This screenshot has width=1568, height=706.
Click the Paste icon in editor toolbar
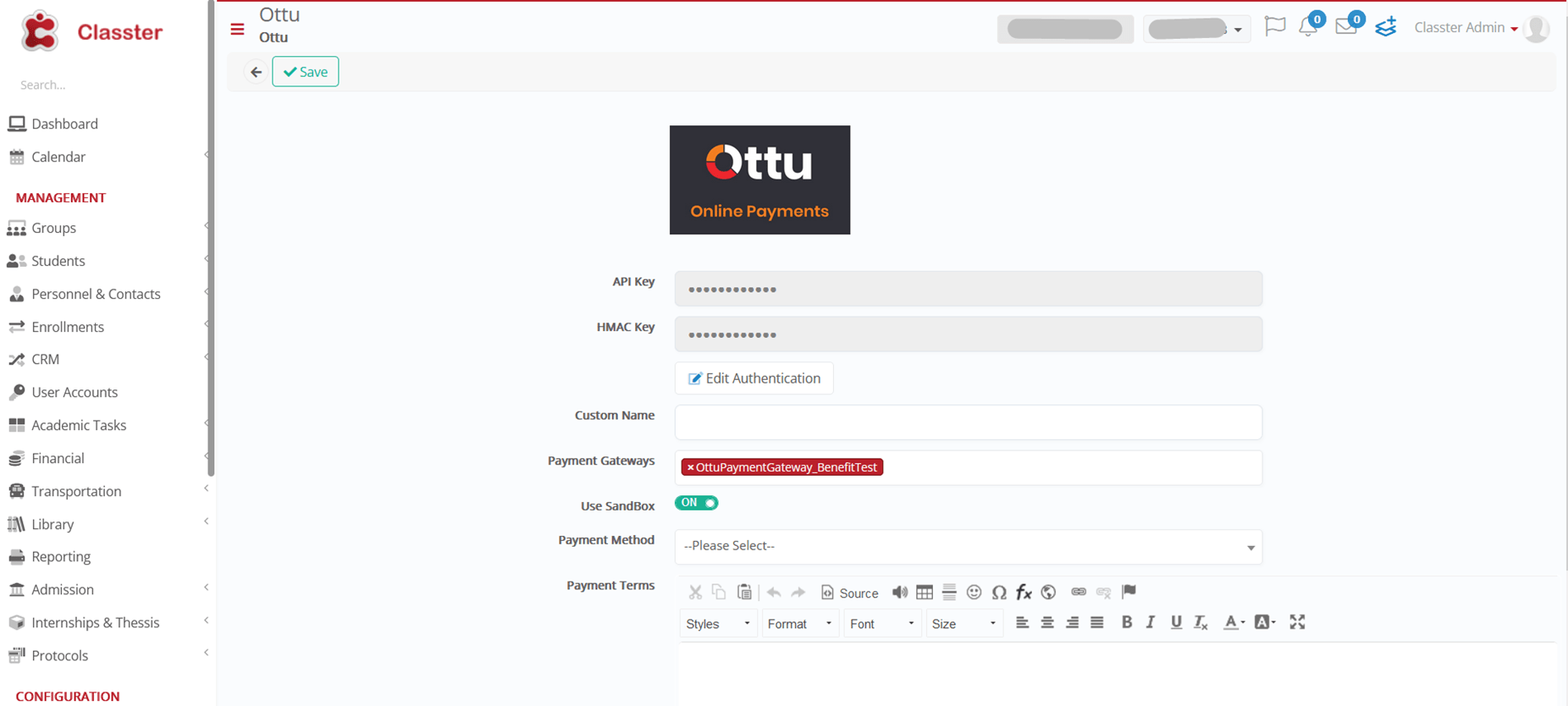744,592
